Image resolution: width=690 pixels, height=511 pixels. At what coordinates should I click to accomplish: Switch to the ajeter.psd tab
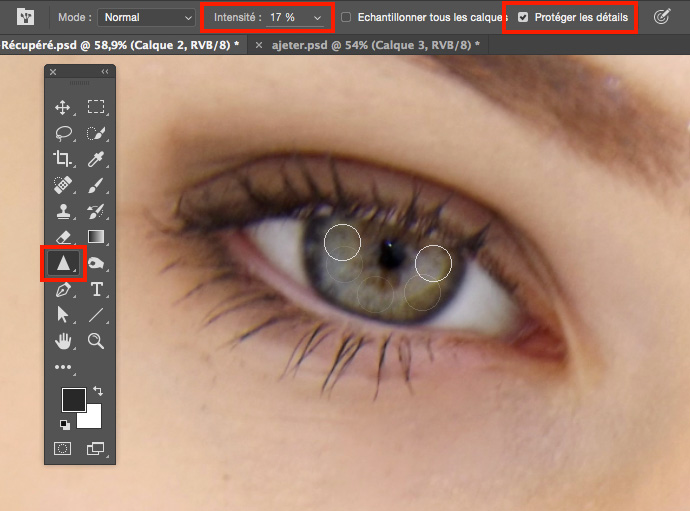tap(374, 46)
